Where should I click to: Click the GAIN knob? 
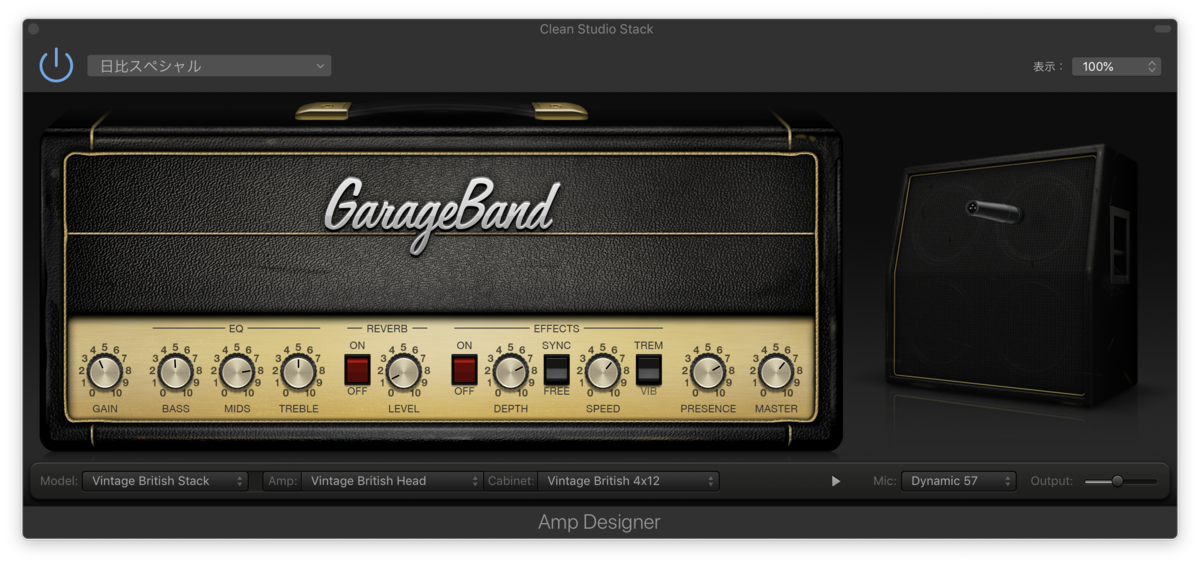point(104,373)
